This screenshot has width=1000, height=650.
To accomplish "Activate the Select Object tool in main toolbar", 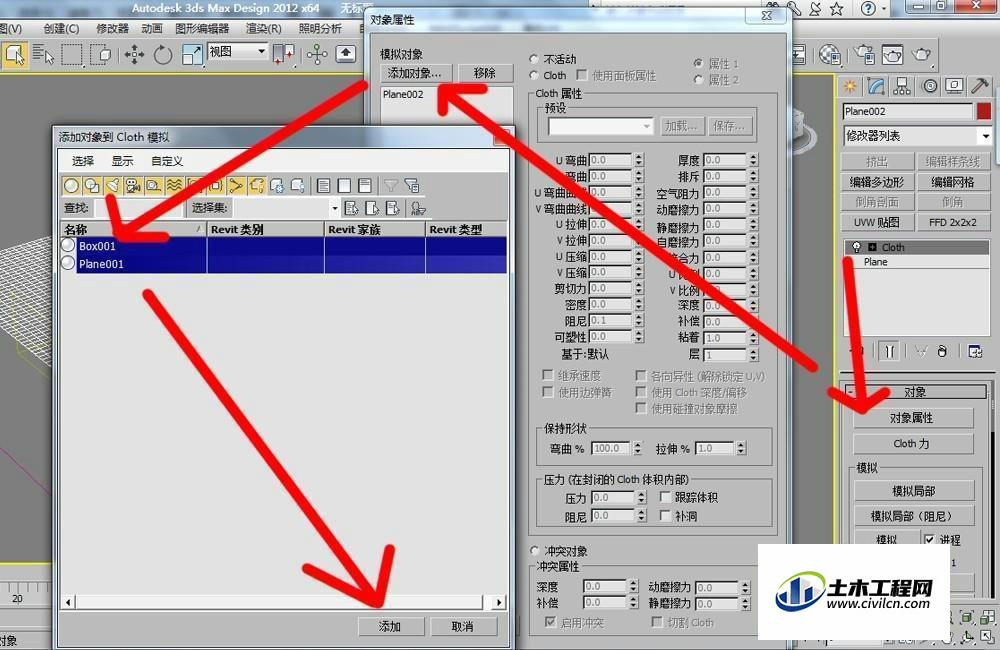I will (14, 55).
